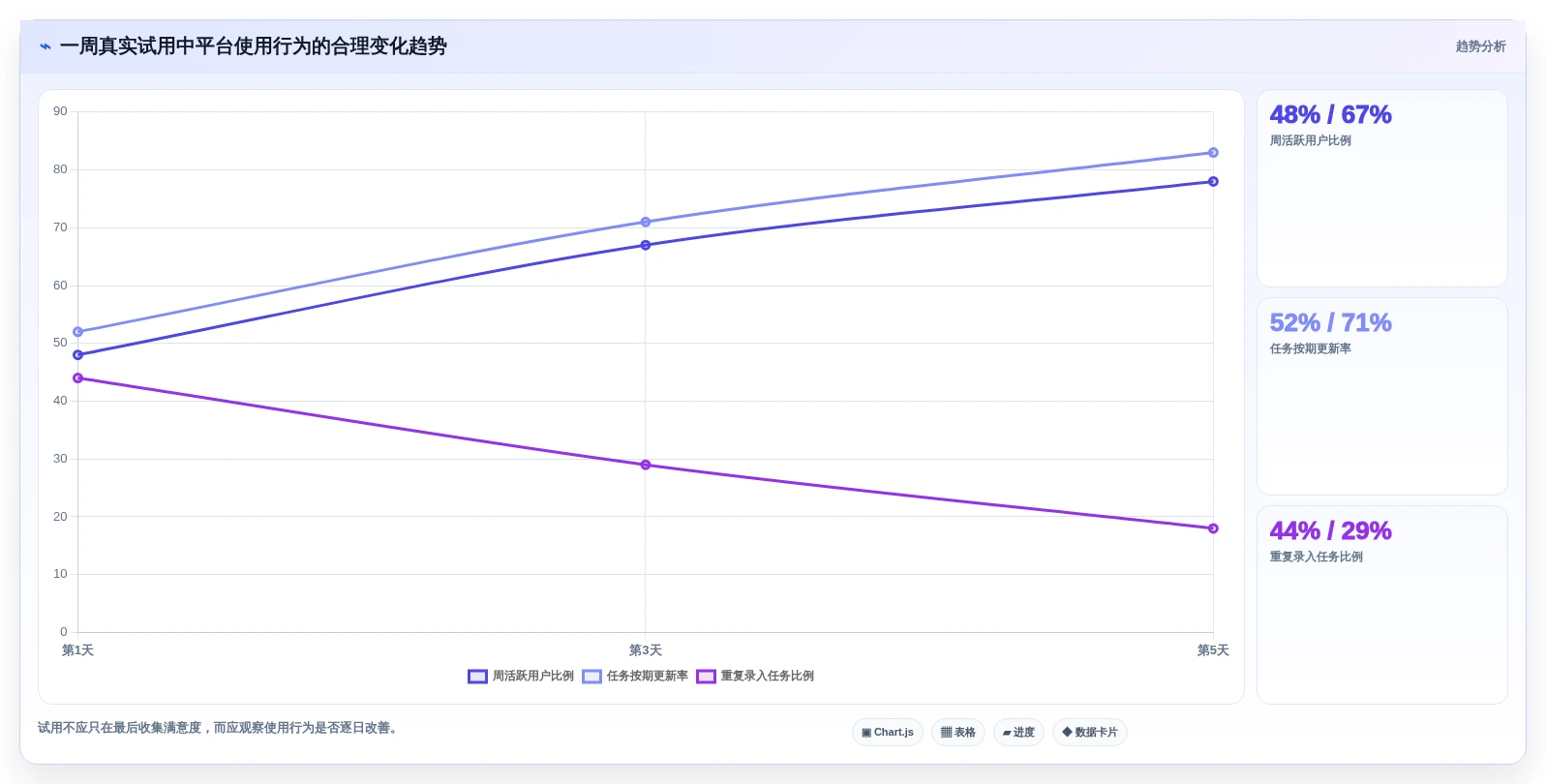
Task: Click the 90 y-axis label
Action: tap(60, 111)
